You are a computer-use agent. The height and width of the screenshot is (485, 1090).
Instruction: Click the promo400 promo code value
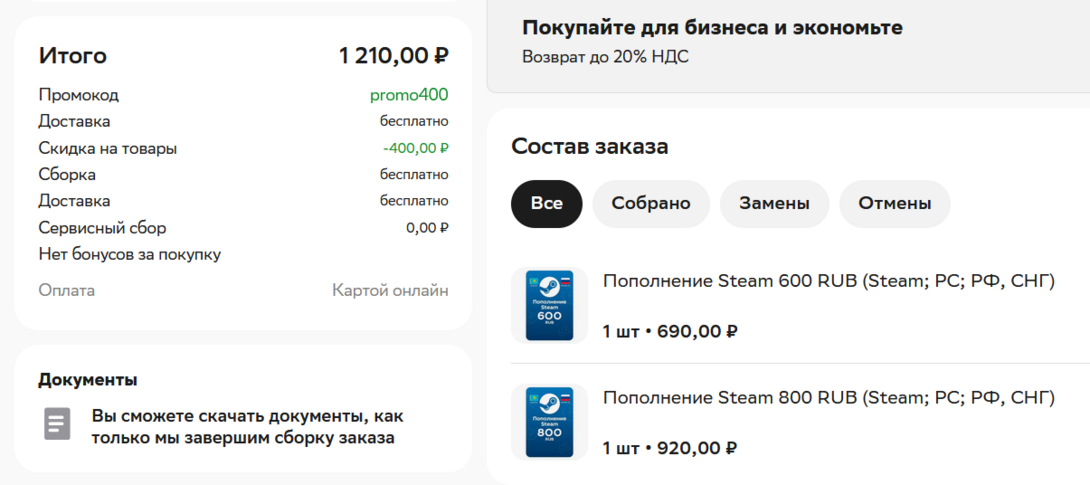(x=409, y=96)
